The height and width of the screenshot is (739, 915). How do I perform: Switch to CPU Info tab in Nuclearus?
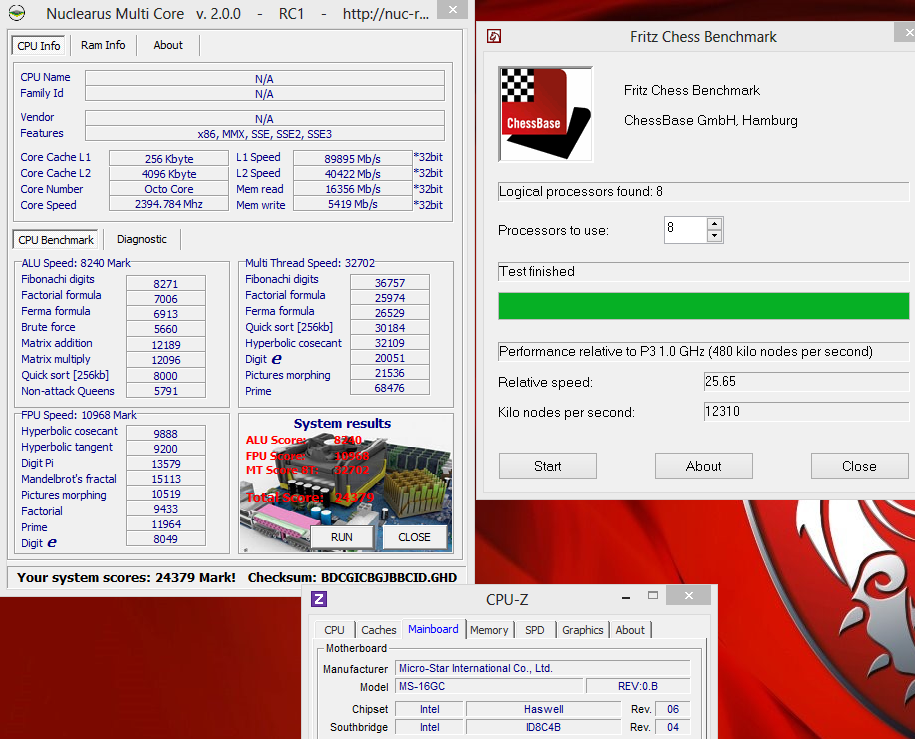[x=39, y=46]
